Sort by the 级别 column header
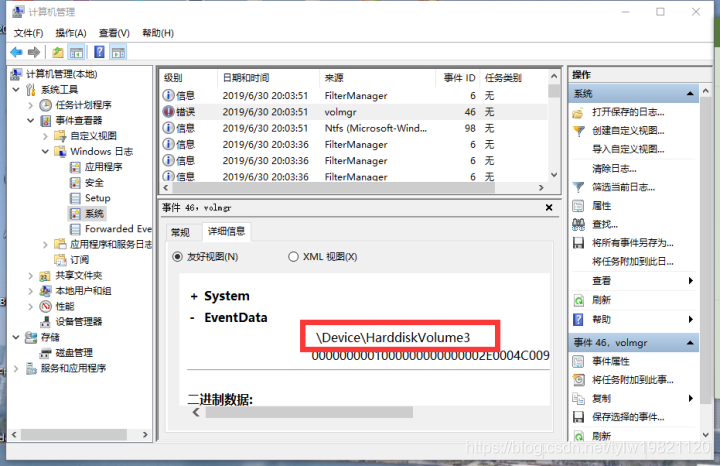This screenshot has width=720, height=466. pyautogui.click(x=188, y=78)
